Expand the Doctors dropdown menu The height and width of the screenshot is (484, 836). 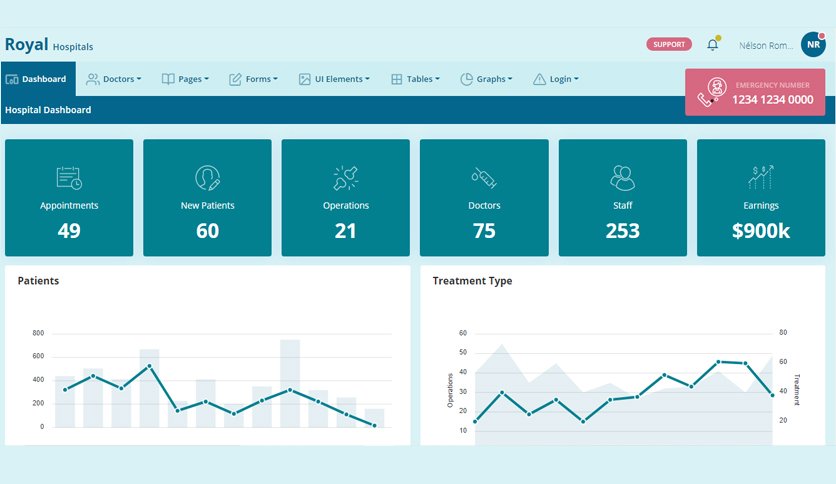click(x=122, y=79)
